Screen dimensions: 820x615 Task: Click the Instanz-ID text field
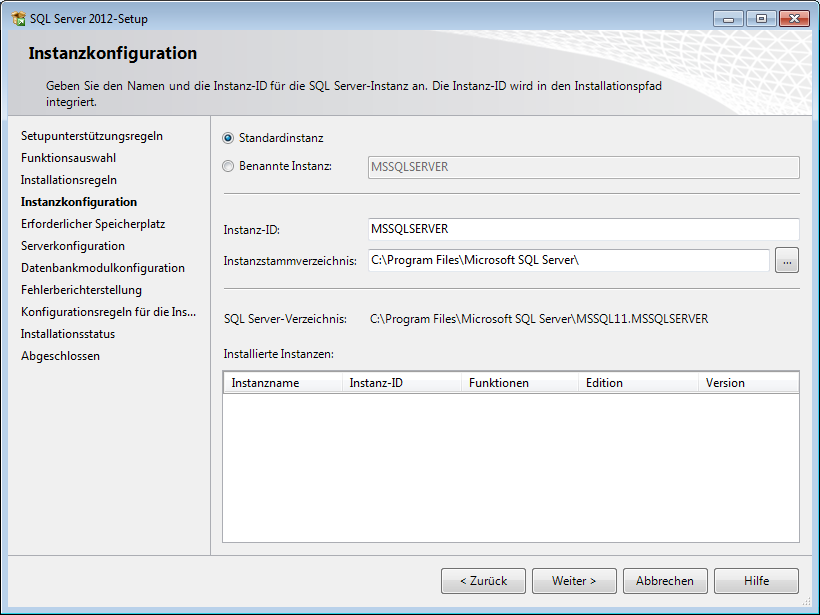coord(583,229)
